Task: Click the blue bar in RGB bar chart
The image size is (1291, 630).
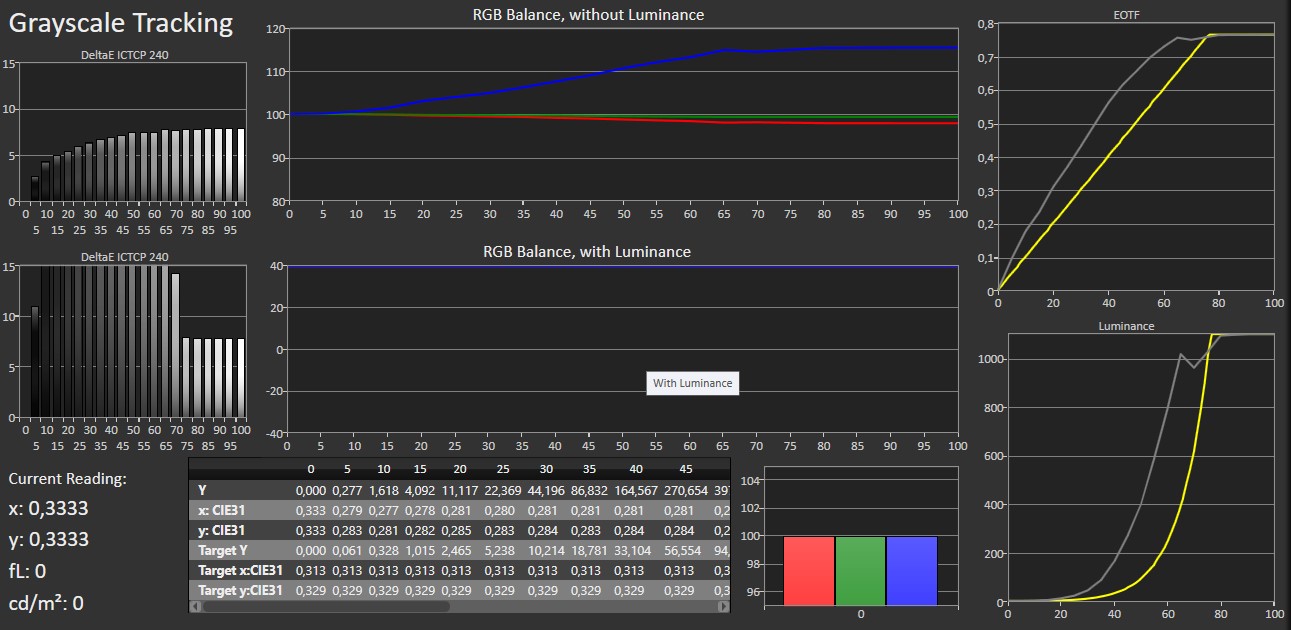Action: point(911,571)
